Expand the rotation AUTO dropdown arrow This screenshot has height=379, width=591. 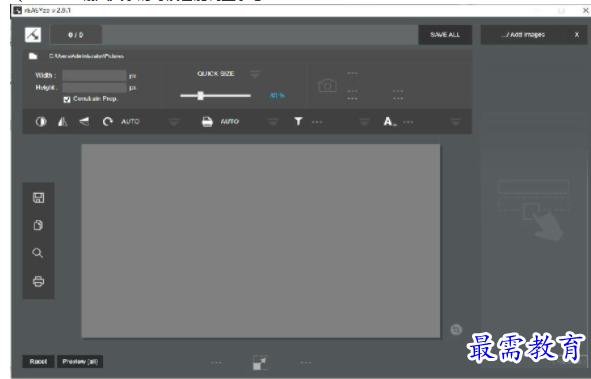pyautogui.click(x=174, y=122)
